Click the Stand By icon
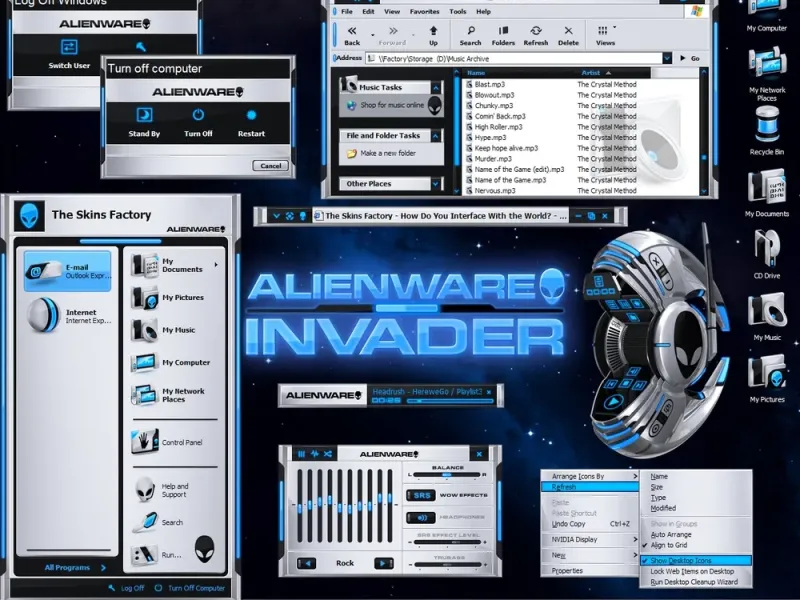Viewport: 800px width, 600px height. 144,115
